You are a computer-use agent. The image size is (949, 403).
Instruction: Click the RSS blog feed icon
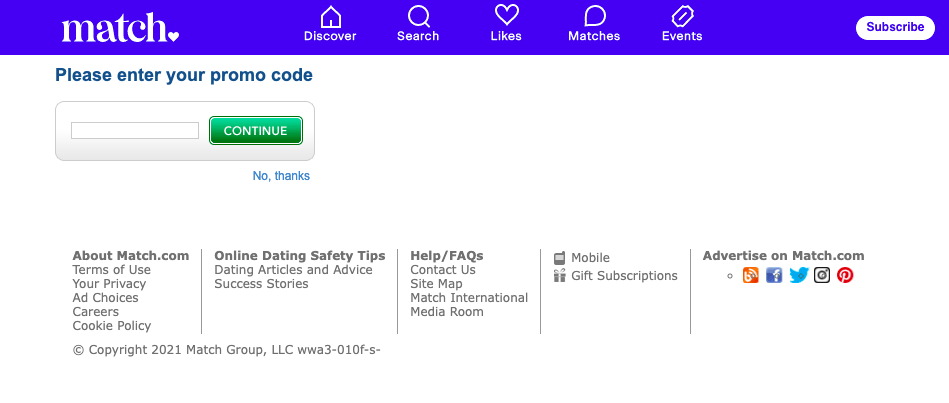[x=750, y=275]
